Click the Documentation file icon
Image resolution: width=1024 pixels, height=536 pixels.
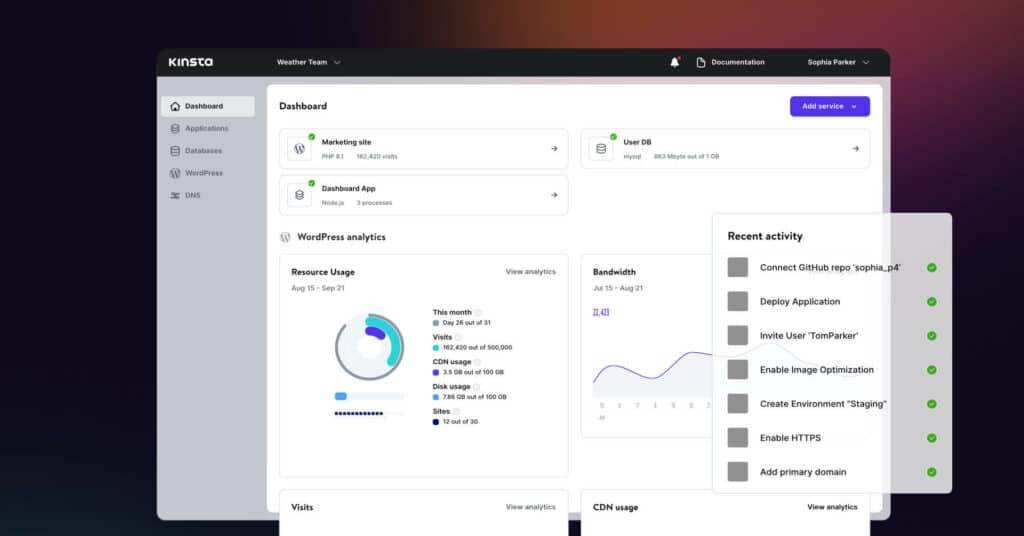click(x=701, y=62)
